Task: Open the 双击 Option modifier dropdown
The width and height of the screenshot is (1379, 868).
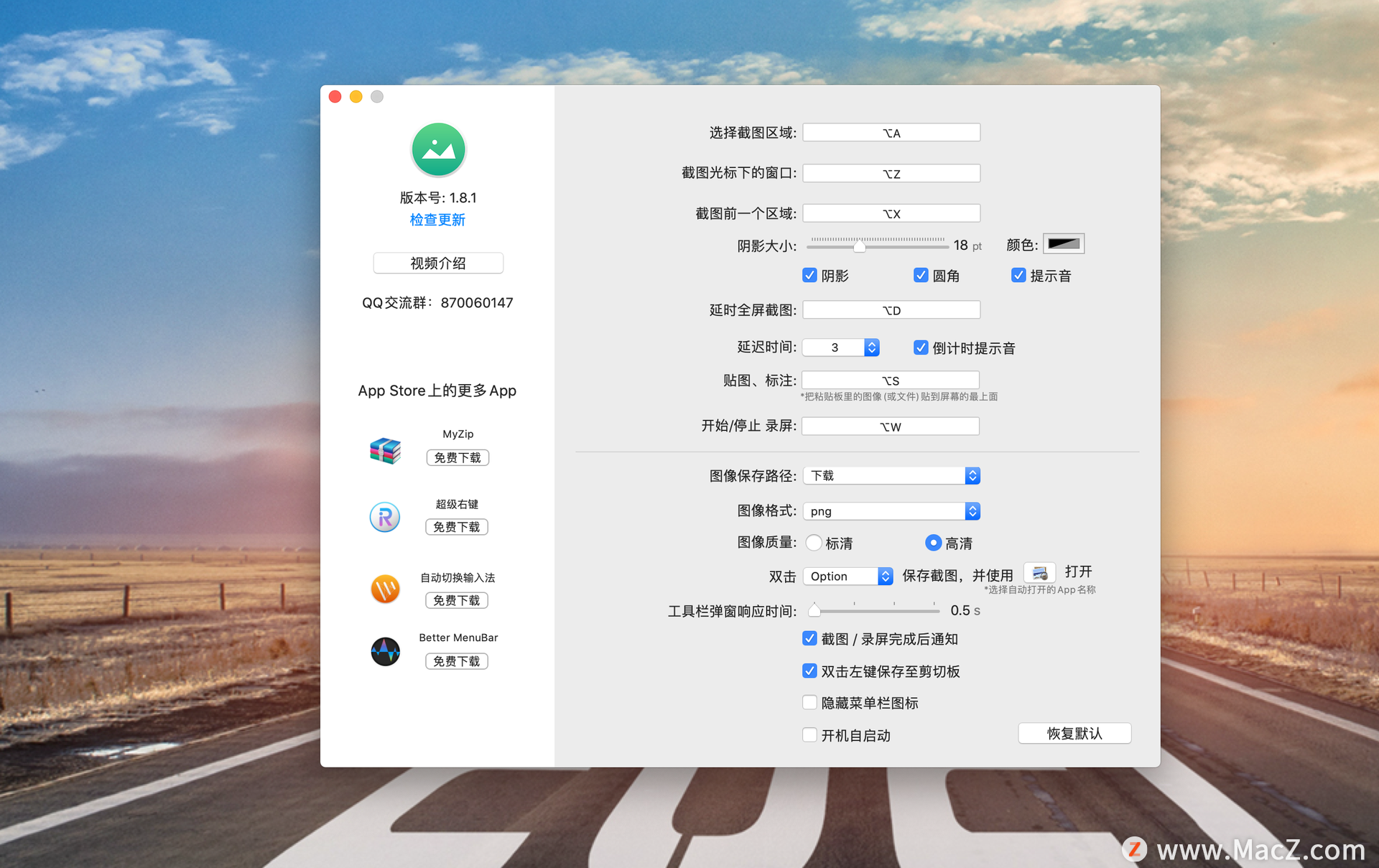Action: tap(848, 576)
